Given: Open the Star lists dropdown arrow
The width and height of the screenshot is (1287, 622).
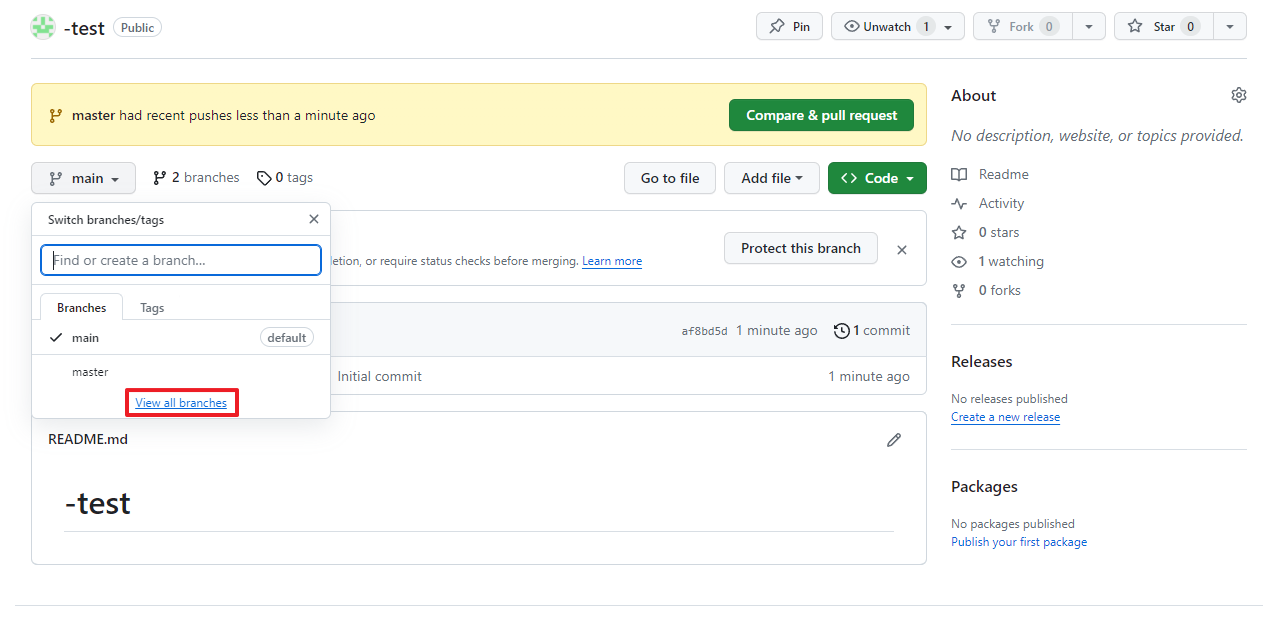Looking at the screenshot, I should click(x=1230, y=27).
